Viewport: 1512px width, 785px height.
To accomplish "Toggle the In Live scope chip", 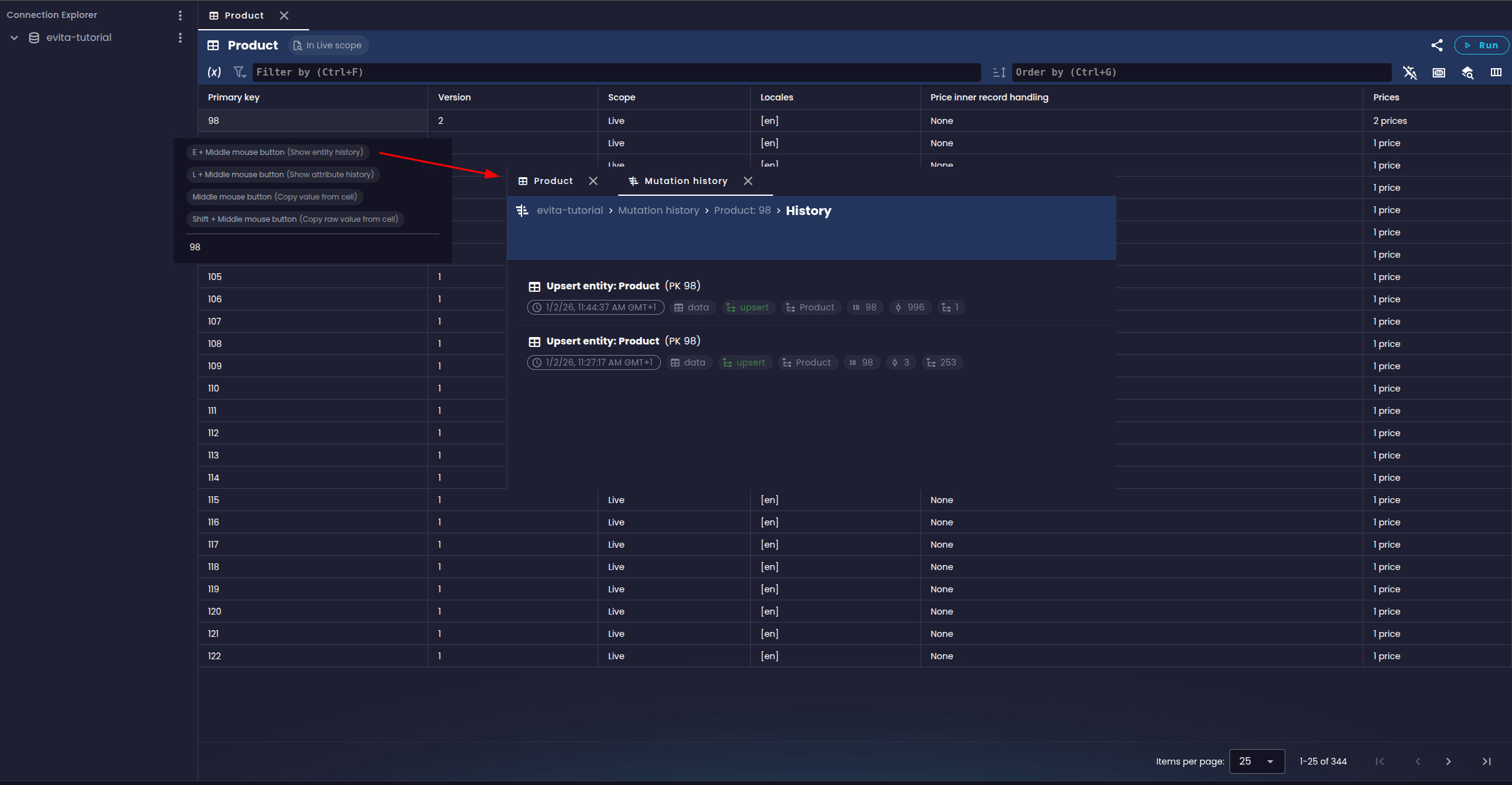I will pos(328,45).
